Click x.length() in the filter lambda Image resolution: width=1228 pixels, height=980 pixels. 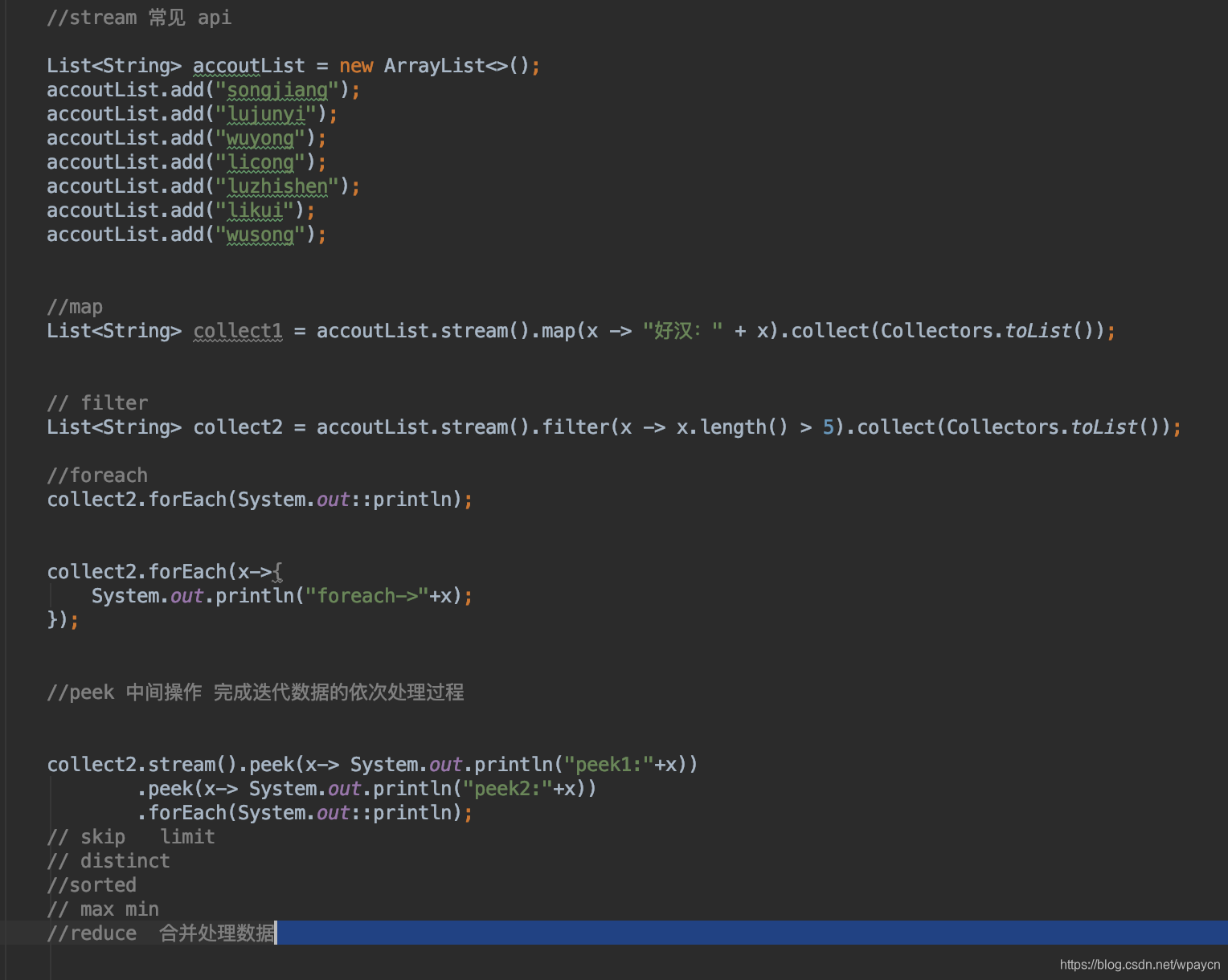tap(732, 427)
